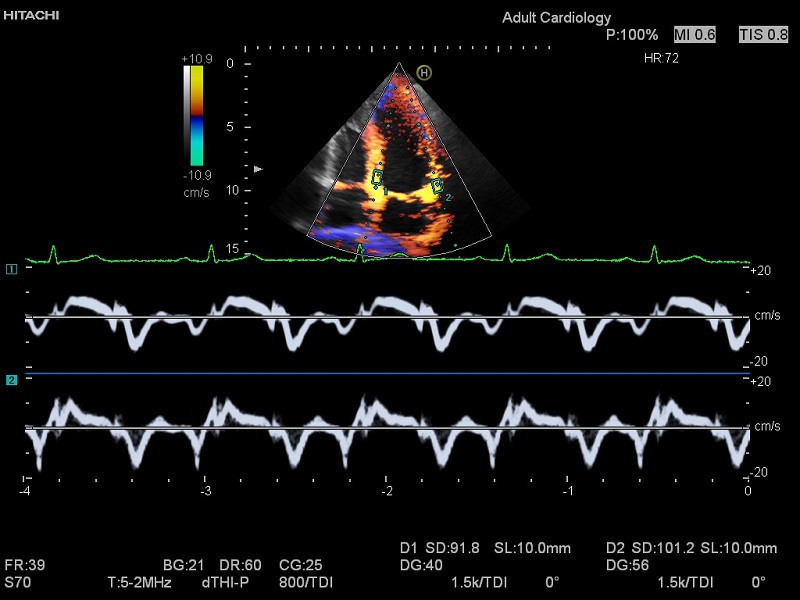Click the D2 SD:101.2 measurement readout
800x600 pixels.
[650, 548]
